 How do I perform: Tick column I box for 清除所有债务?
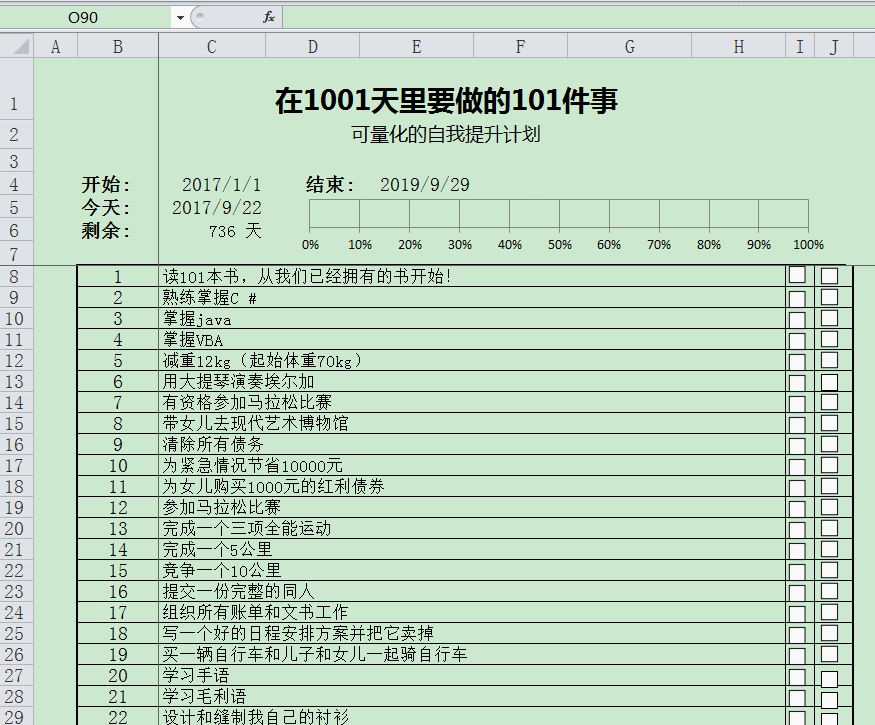point(797,446)
